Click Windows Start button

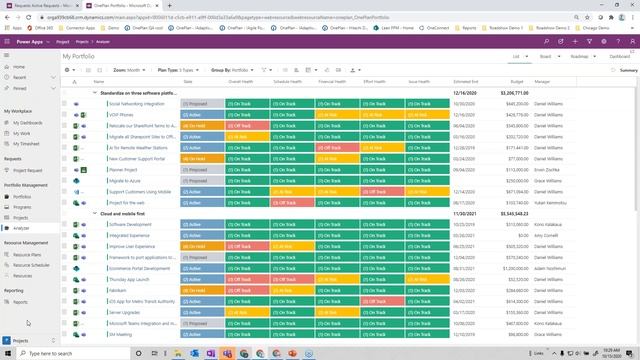(x=7, y=353)
